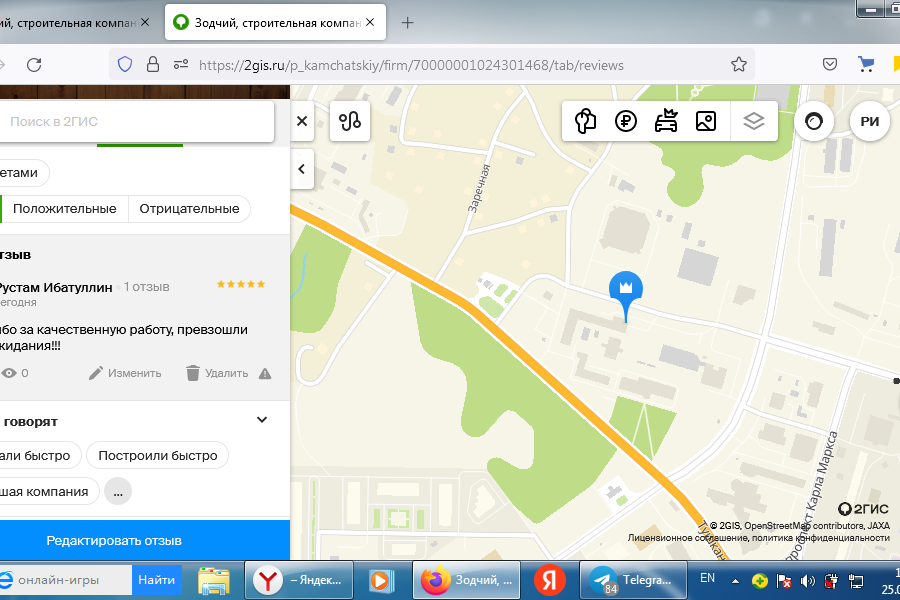The image size is (900, 600).
Task: Toggle the eco/trees map layer icon
Action: pos(585,121)
